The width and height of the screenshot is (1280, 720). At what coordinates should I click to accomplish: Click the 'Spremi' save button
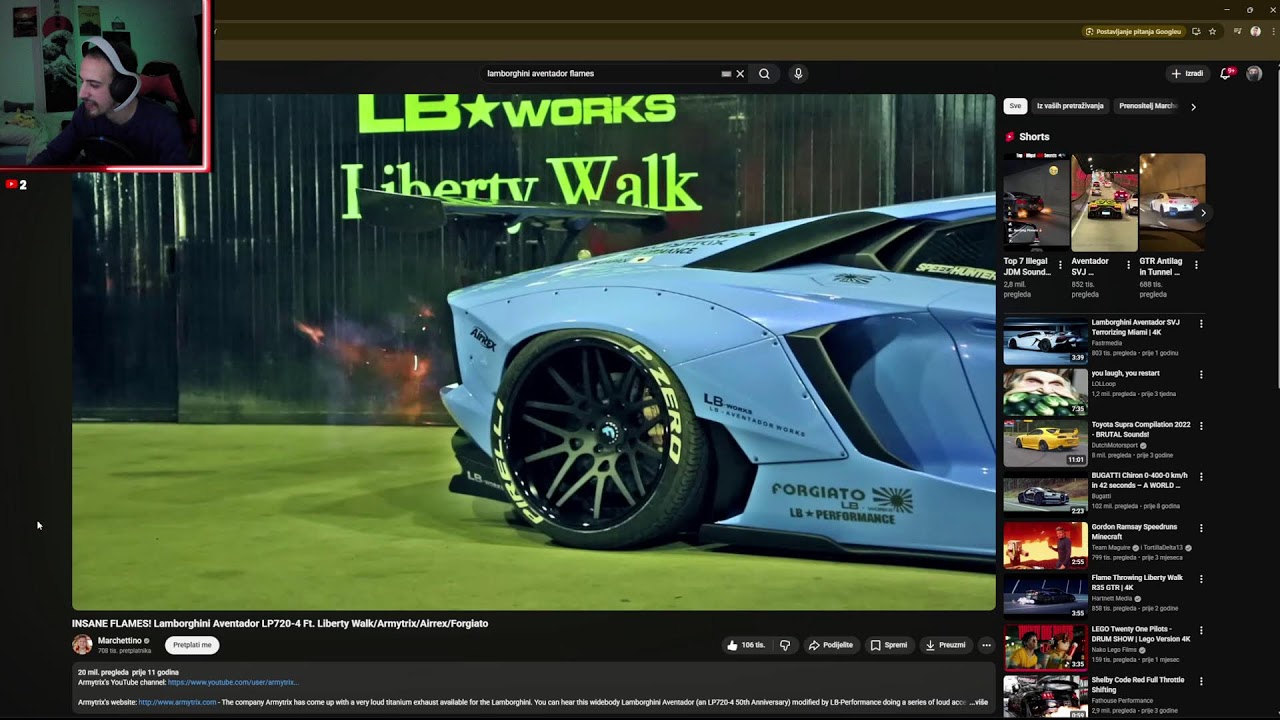tap(889, 645)
